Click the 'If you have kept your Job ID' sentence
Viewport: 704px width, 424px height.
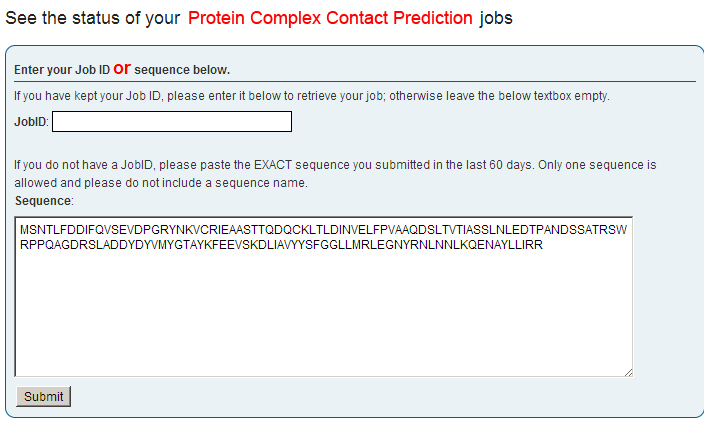pos(310,97)
